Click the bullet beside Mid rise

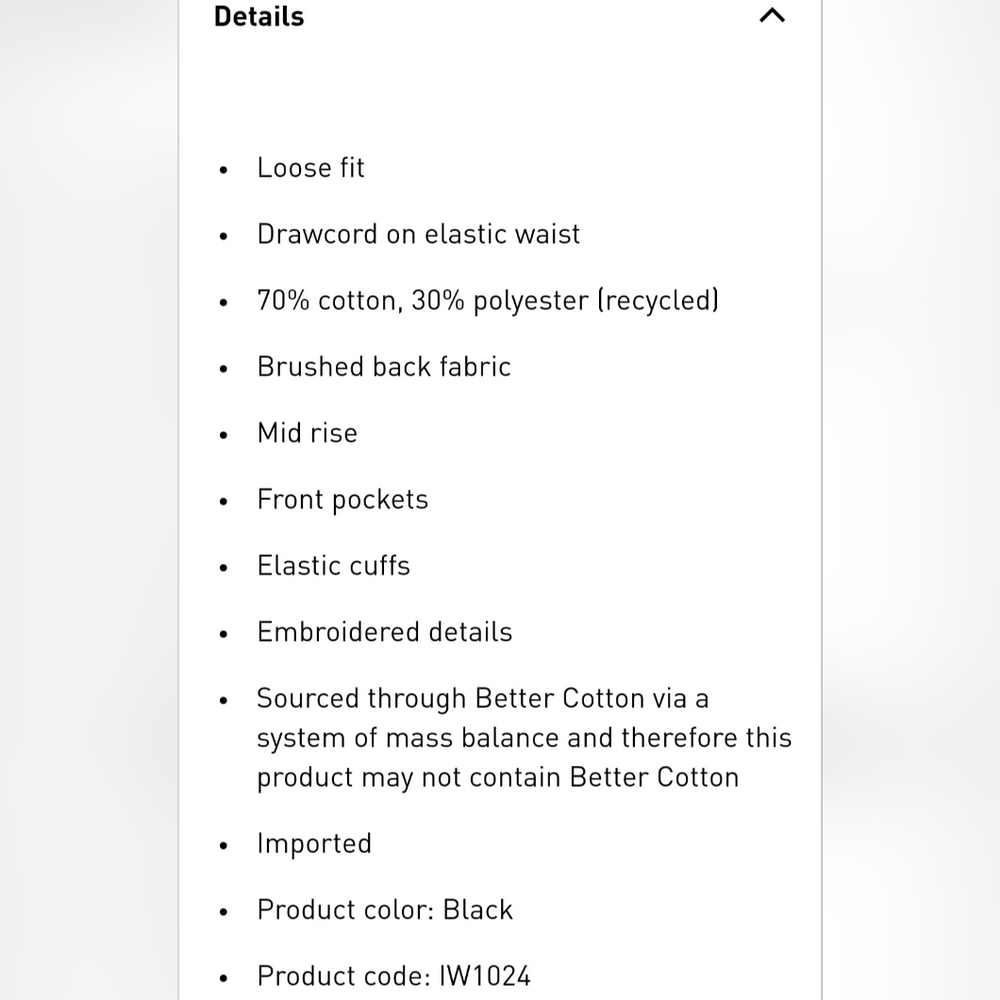click(x=223, y=436)
